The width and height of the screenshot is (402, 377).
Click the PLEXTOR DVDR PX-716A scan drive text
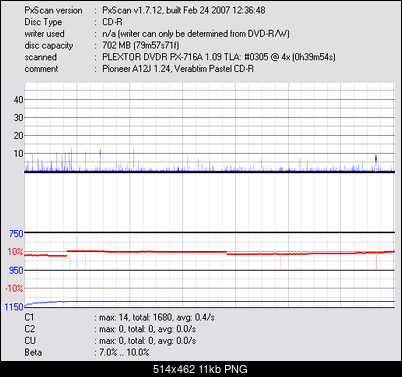pyautogui.click(x=219, y=57)
